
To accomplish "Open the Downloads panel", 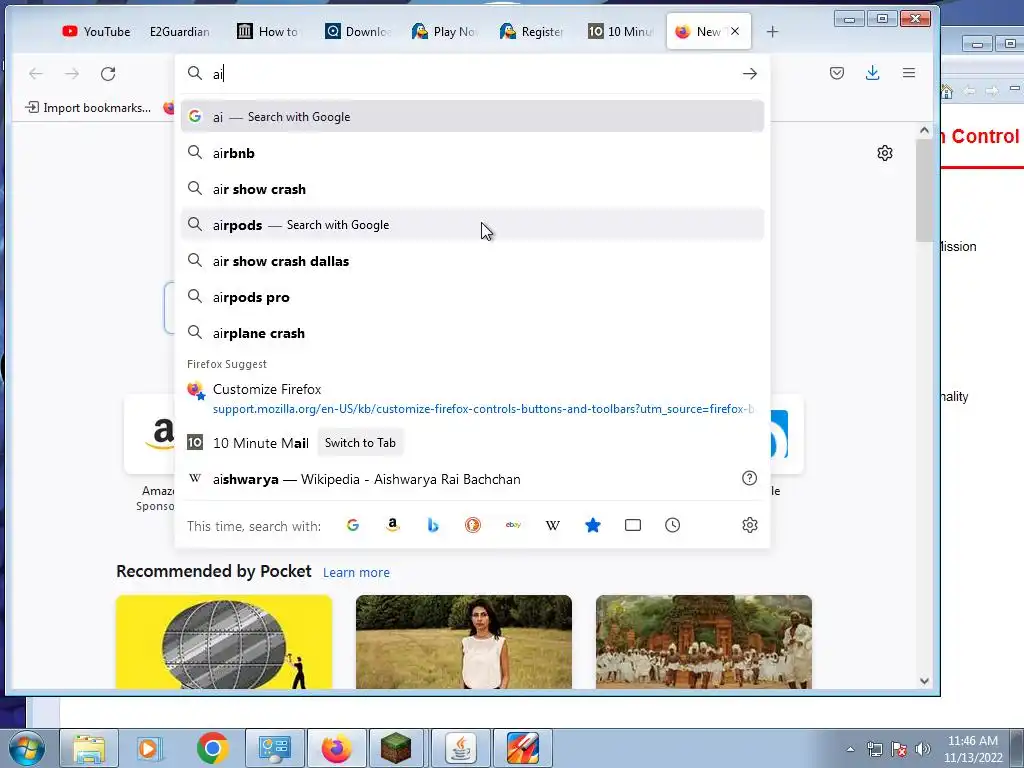I will click(x=872, y=73).
